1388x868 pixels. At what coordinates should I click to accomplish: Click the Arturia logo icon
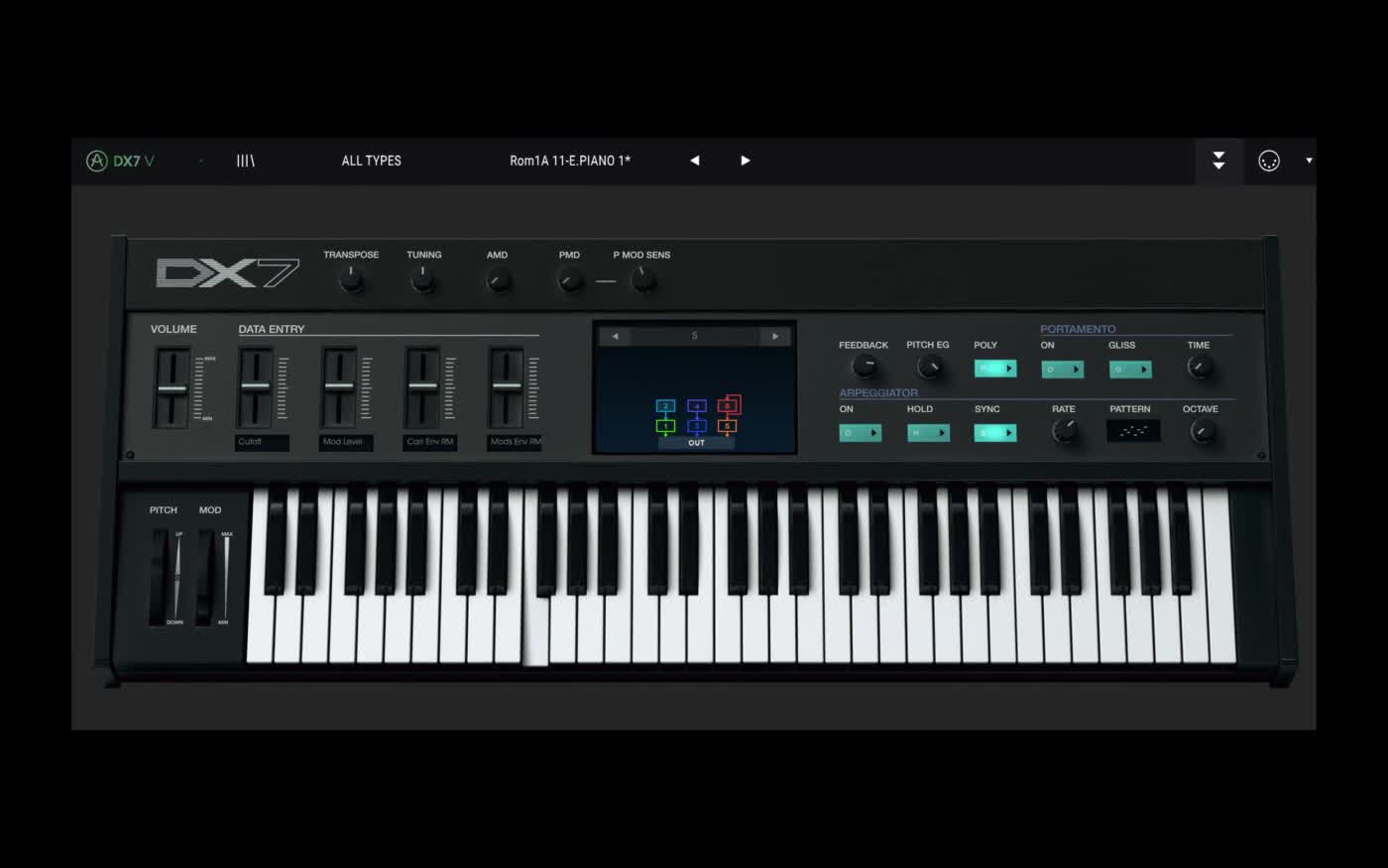[x=95, y=160]
